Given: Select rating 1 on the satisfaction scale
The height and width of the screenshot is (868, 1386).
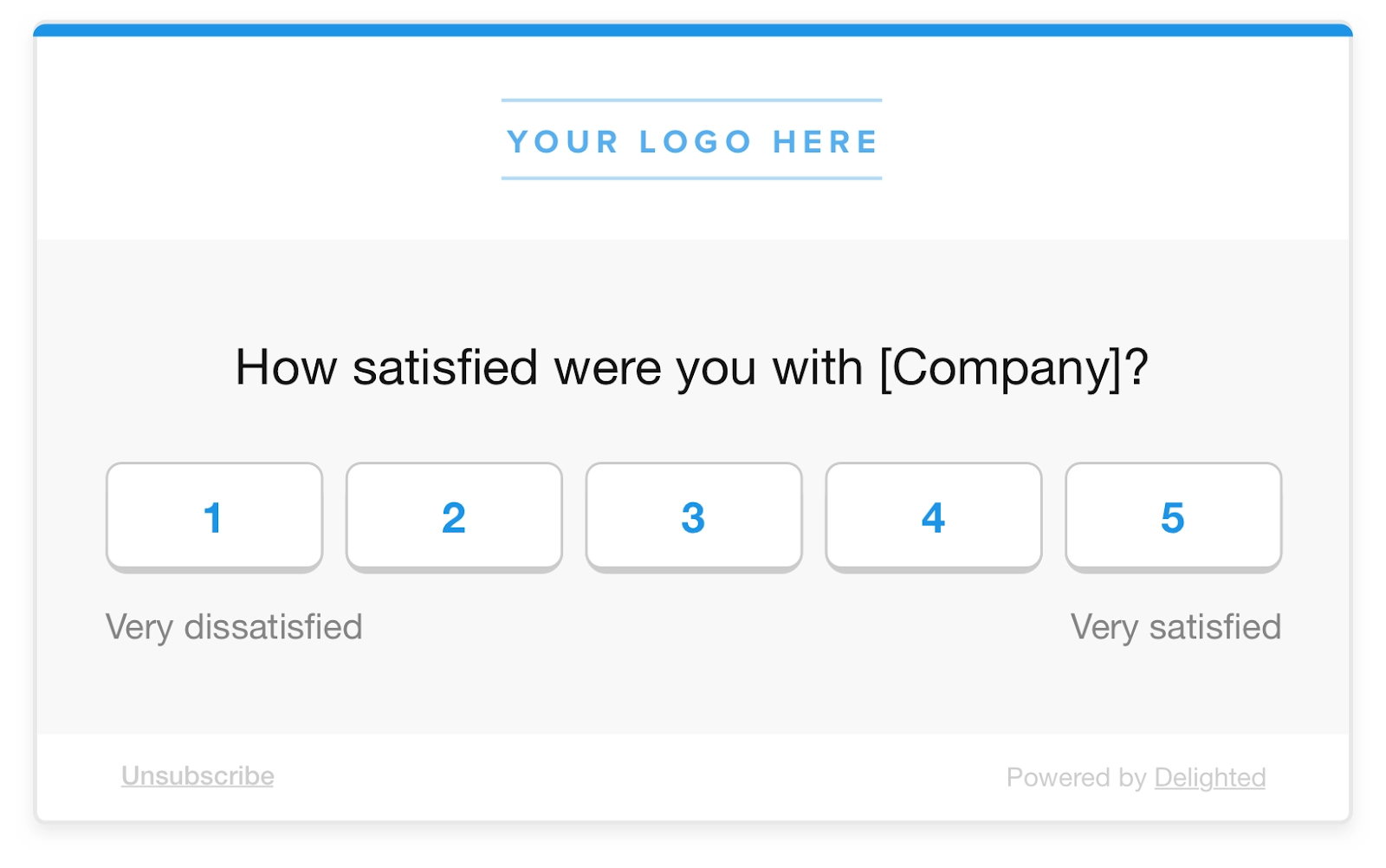Looking at the screenshot, I should (x=214, y=517).
